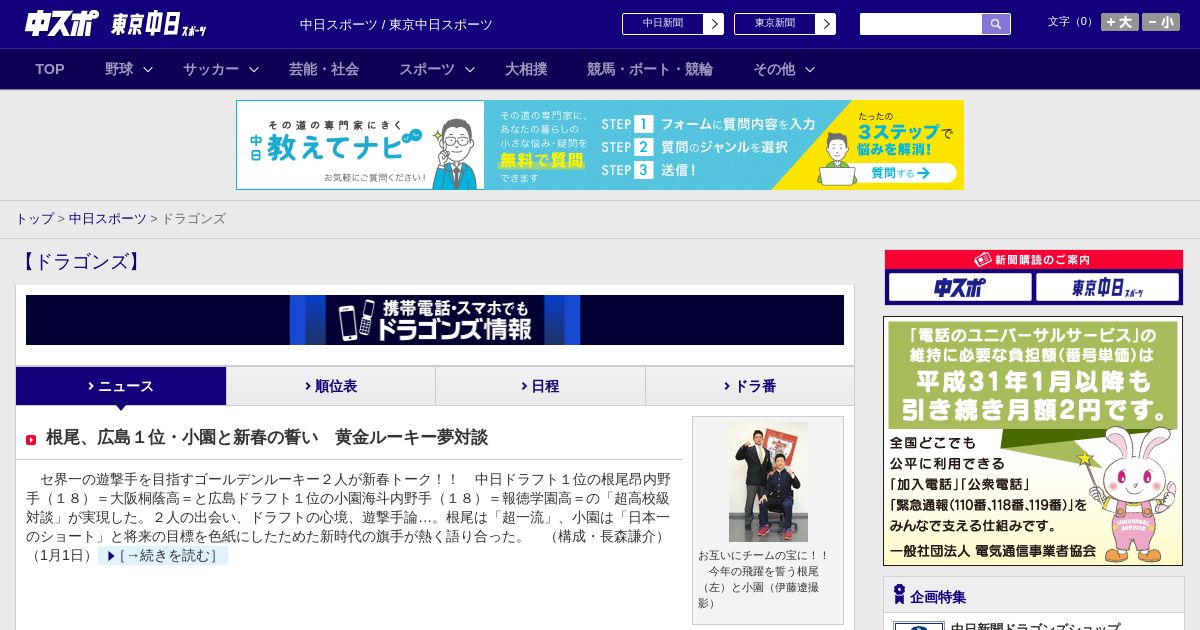
Task: Click the 【ドラゴンズ】 page heading
Action: pos(81,262)
